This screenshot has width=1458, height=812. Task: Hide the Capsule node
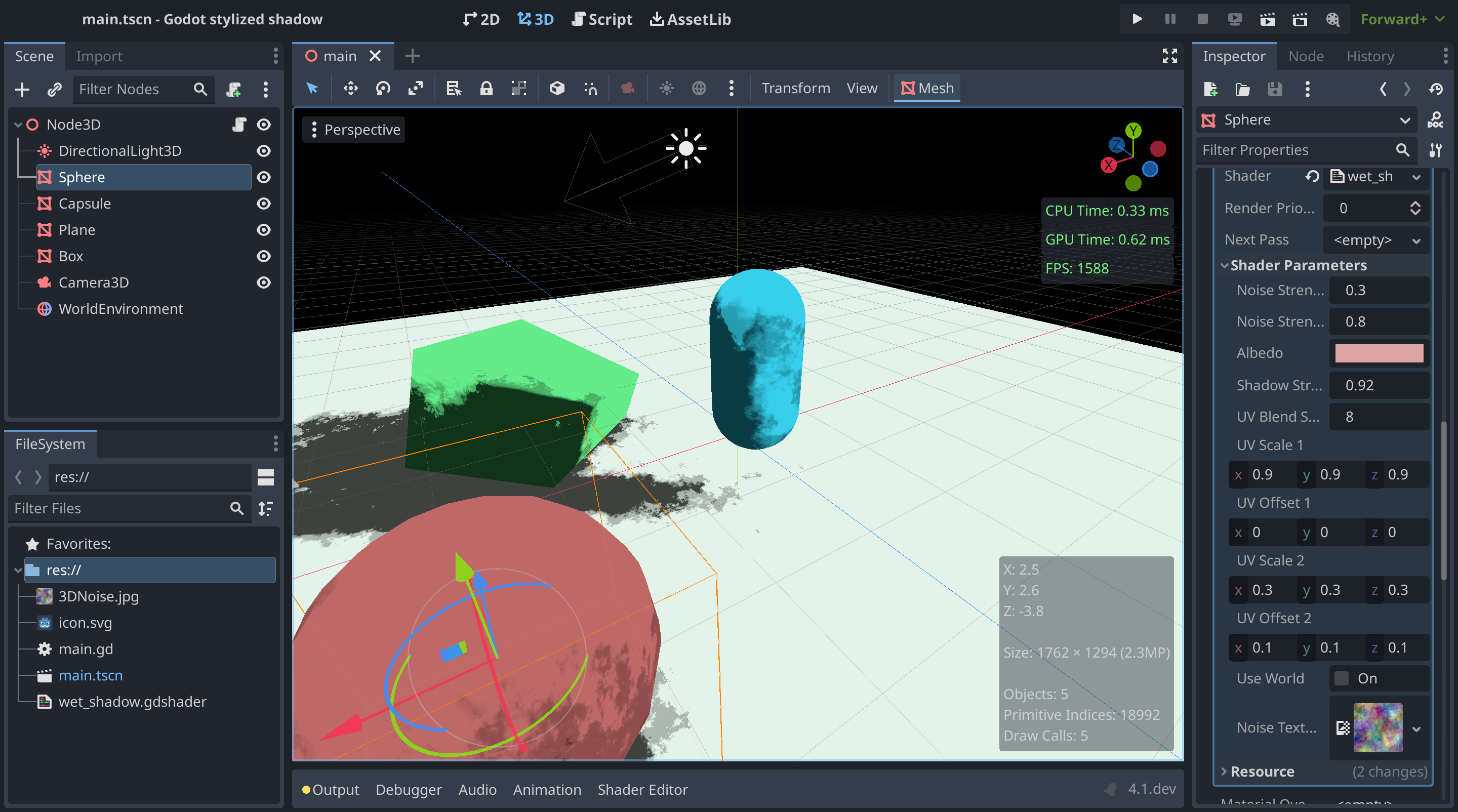coord(264,204)
